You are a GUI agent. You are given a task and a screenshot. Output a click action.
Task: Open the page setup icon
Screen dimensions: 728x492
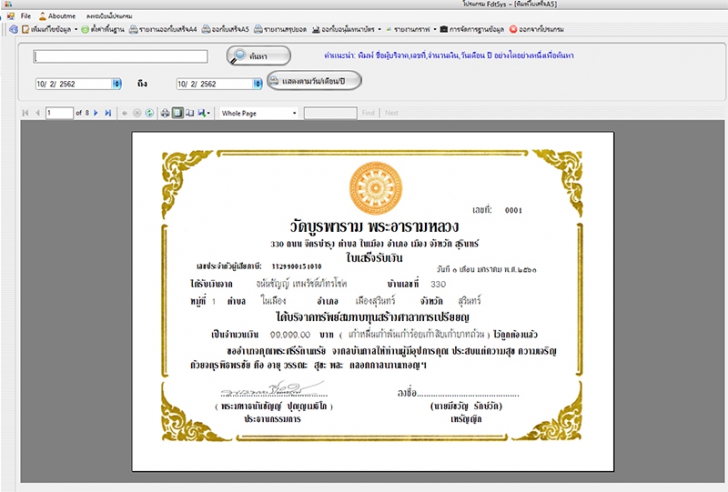pos(190,113)
